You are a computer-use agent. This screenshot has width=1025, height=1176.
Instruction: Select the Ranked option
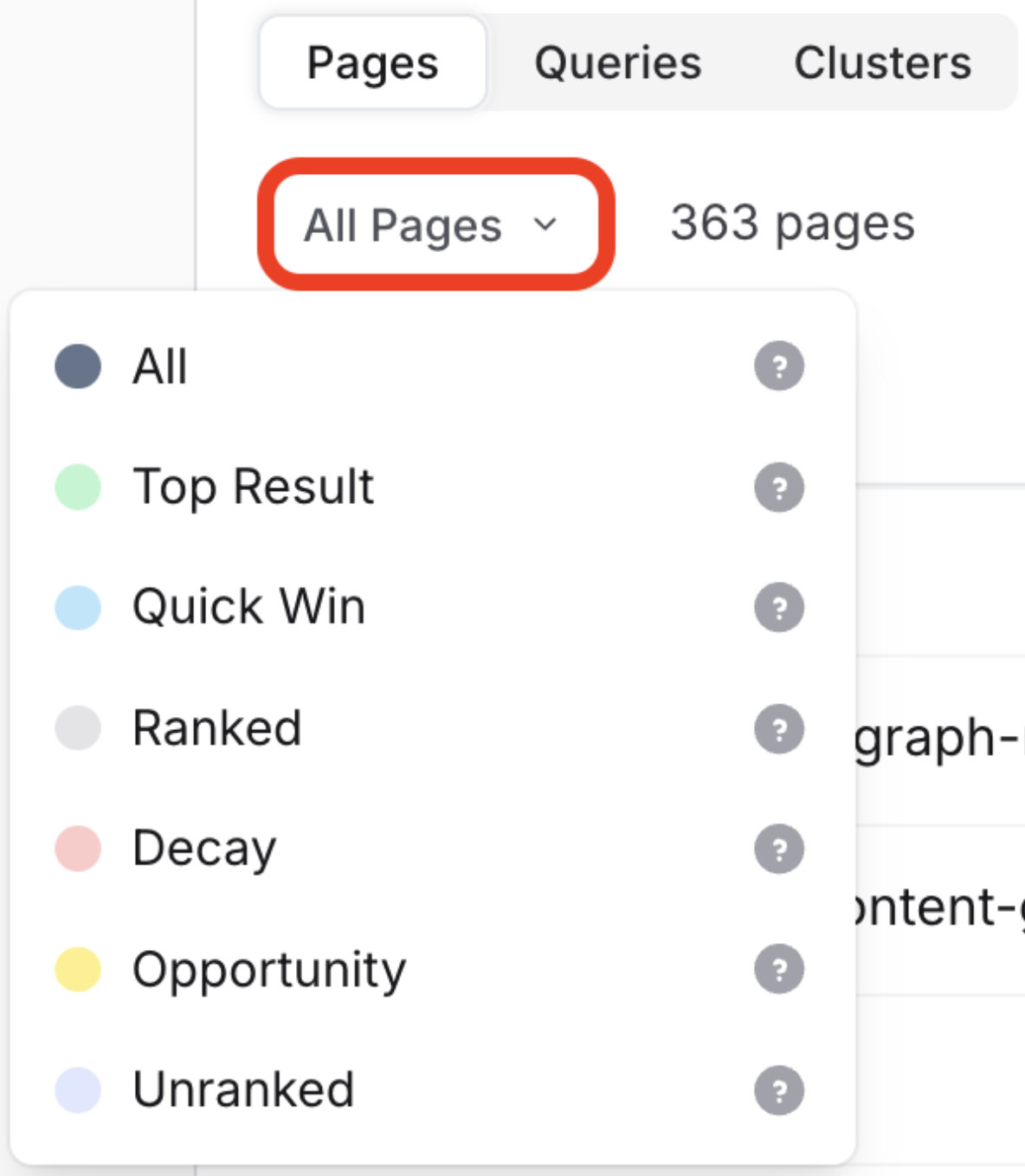pyautogui.click(x=216, y=727)
